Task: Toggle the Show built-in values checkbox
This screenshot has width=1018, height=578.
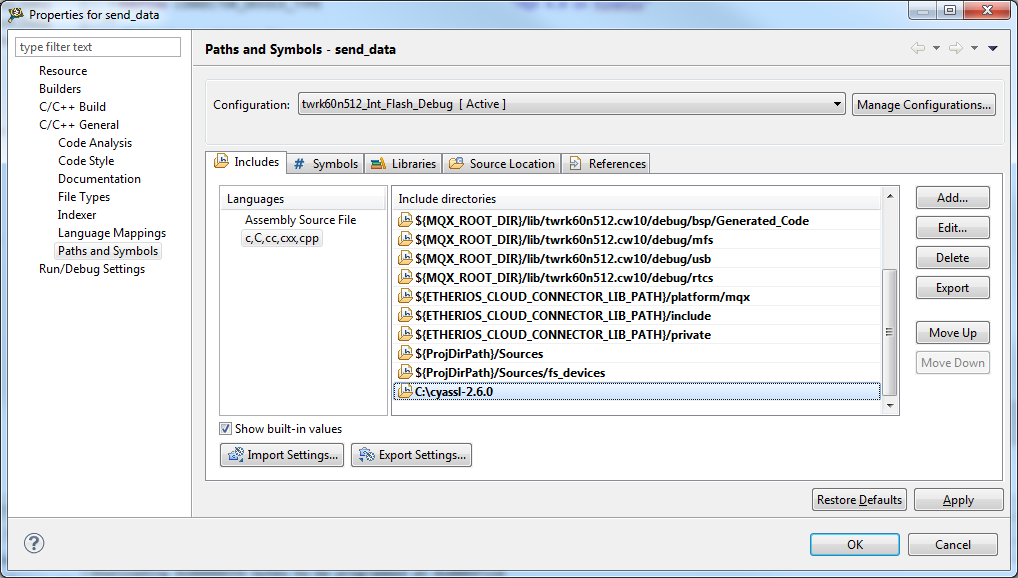Action: click(226, 429)
